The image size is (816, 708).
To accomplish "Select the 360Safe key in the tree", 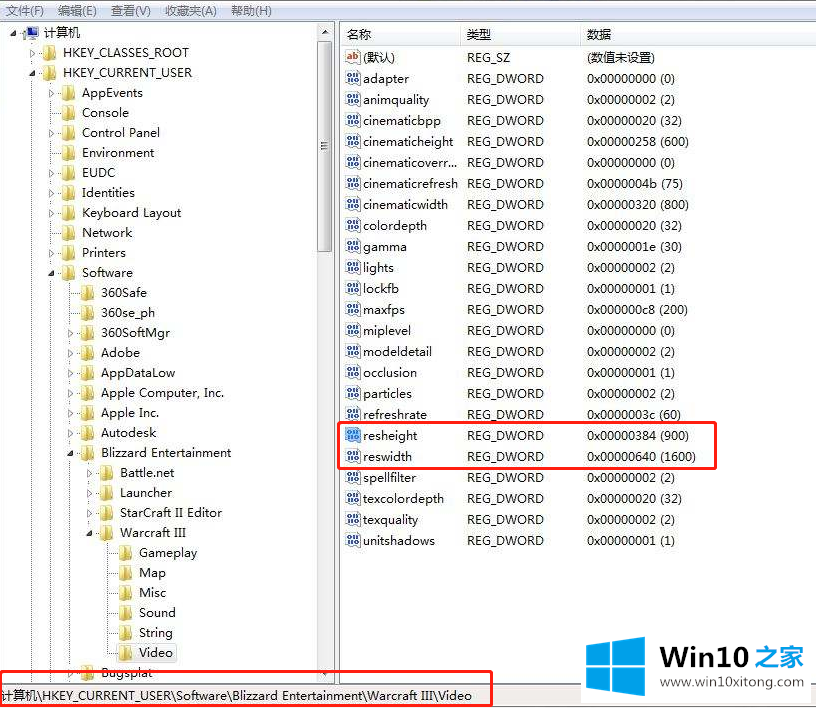I will click(x=124, y=293).
